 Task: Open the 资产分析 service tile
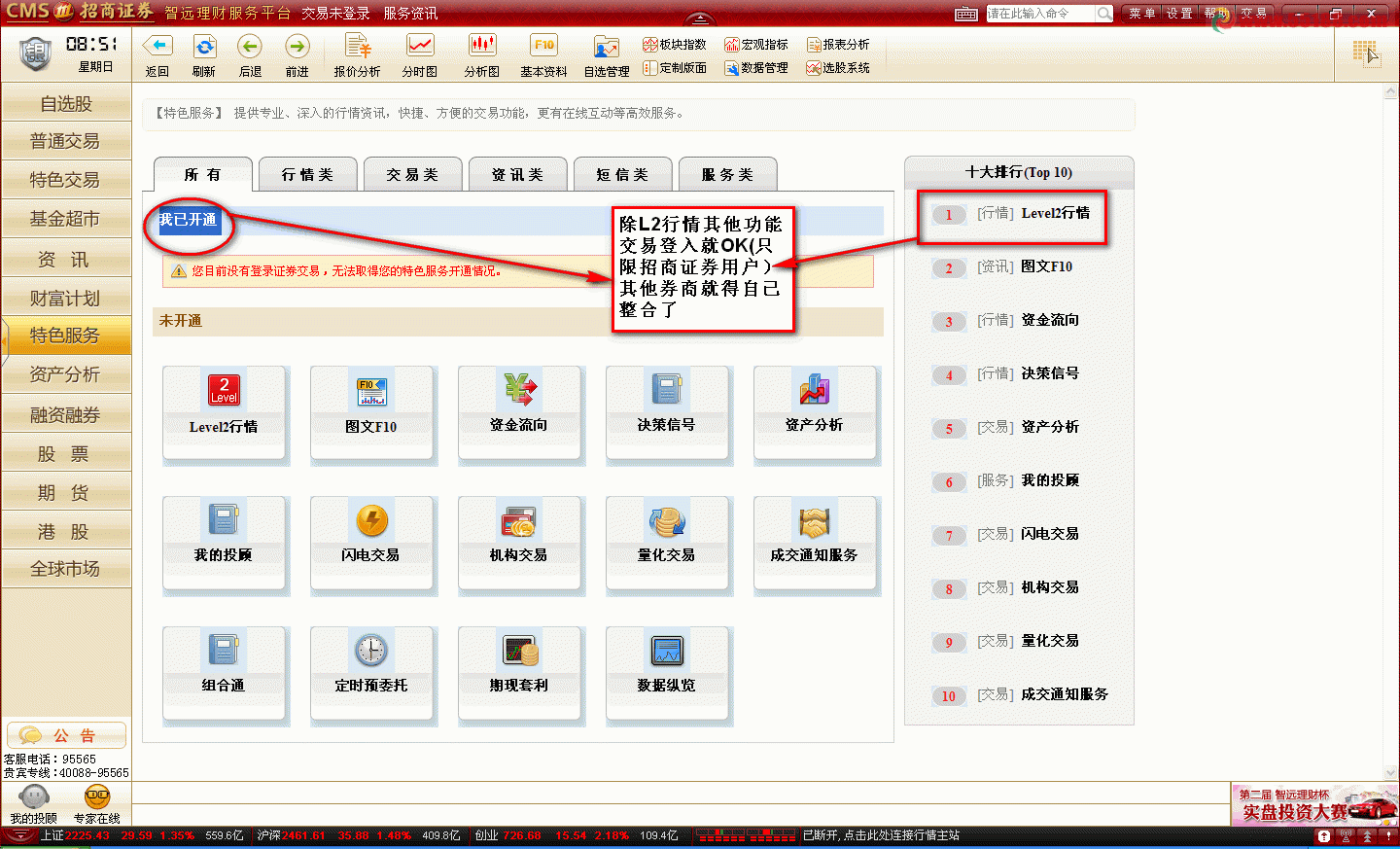(815, 412)
